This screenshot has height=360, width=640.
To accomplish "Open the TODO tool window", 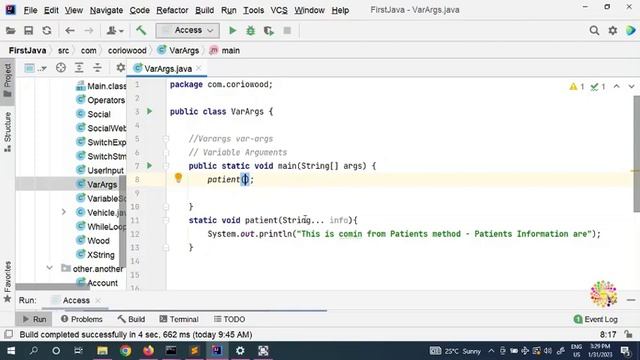I will (229, 319).
